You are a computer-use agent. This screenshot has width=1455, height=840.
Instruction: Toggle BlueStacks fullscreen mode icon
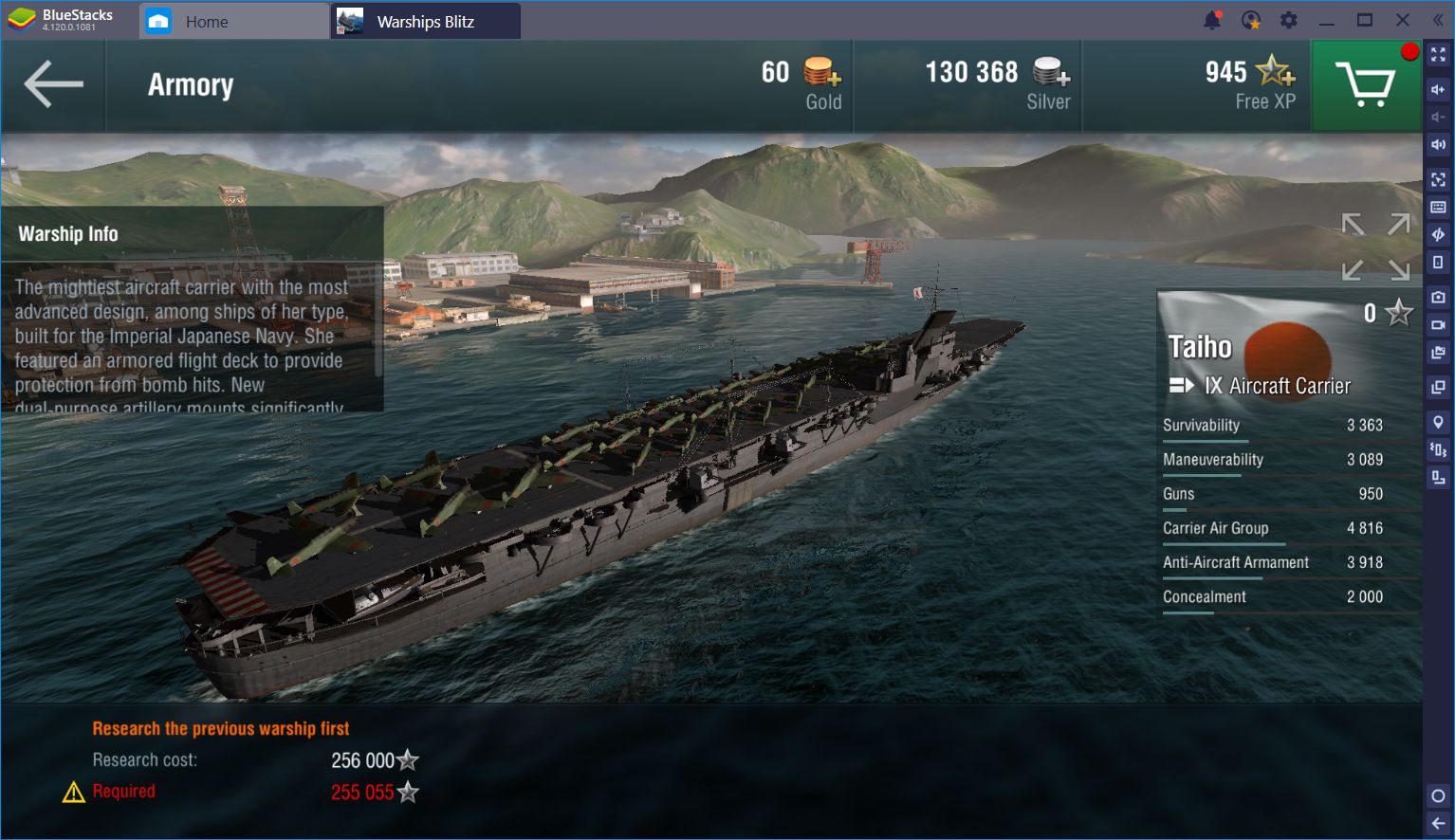click(x=1438, y=55)
